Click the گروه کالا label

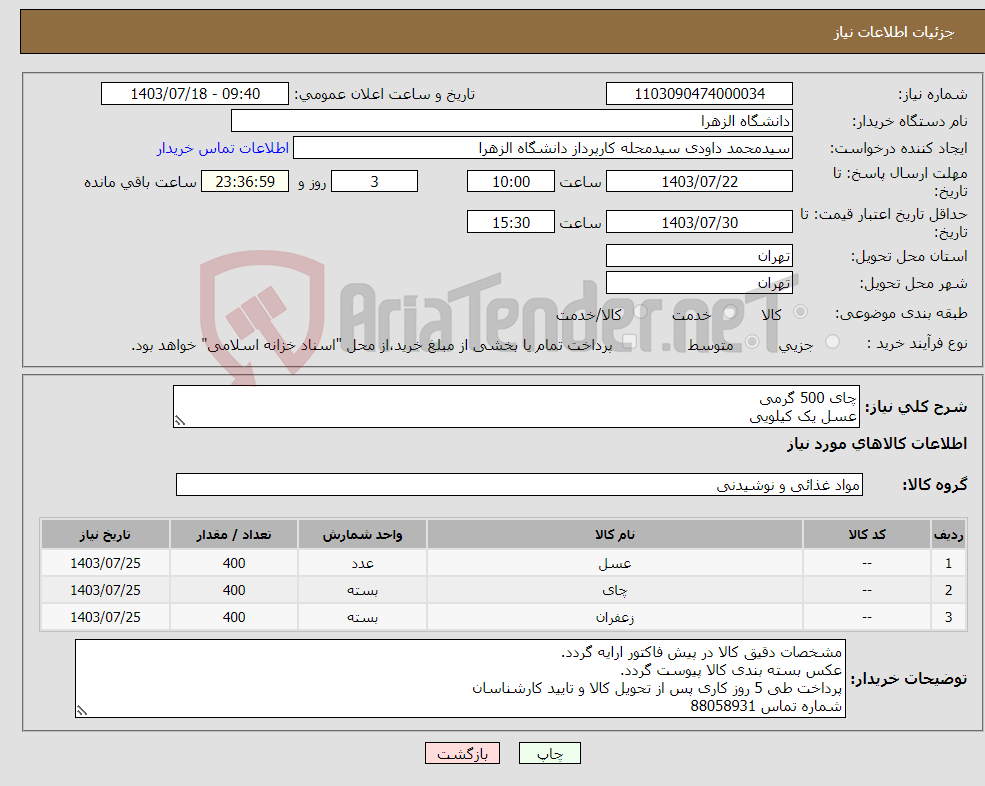pyautogui.click(x=935, y=484)
